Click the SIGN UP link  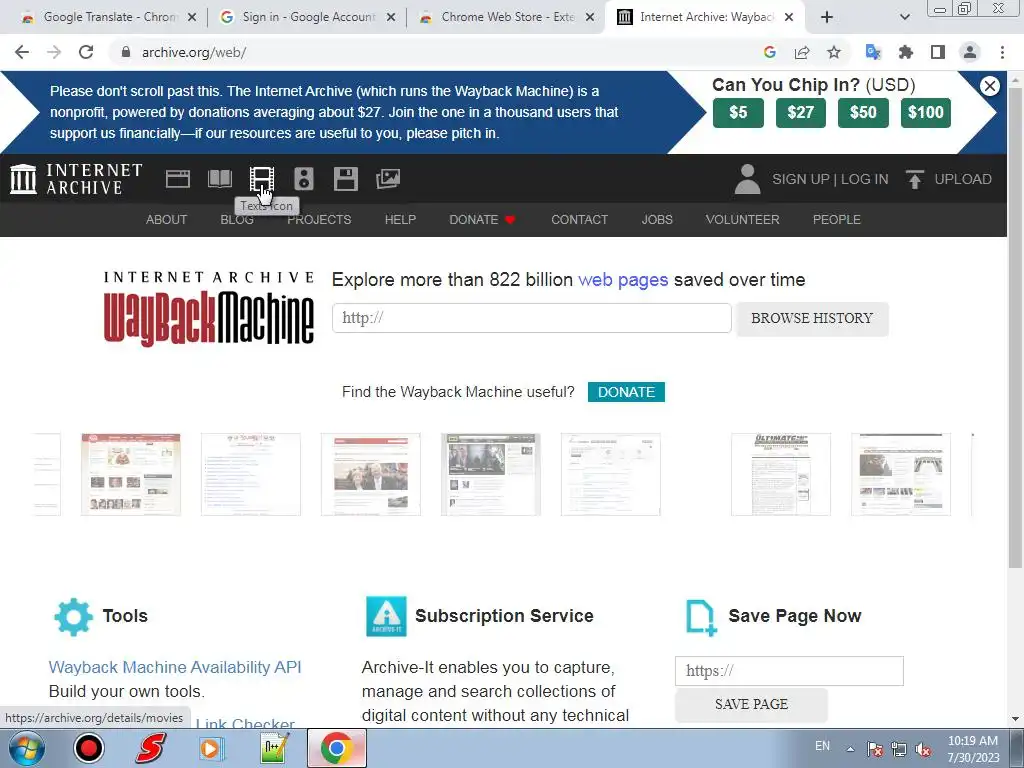click(x=801, y=179)
